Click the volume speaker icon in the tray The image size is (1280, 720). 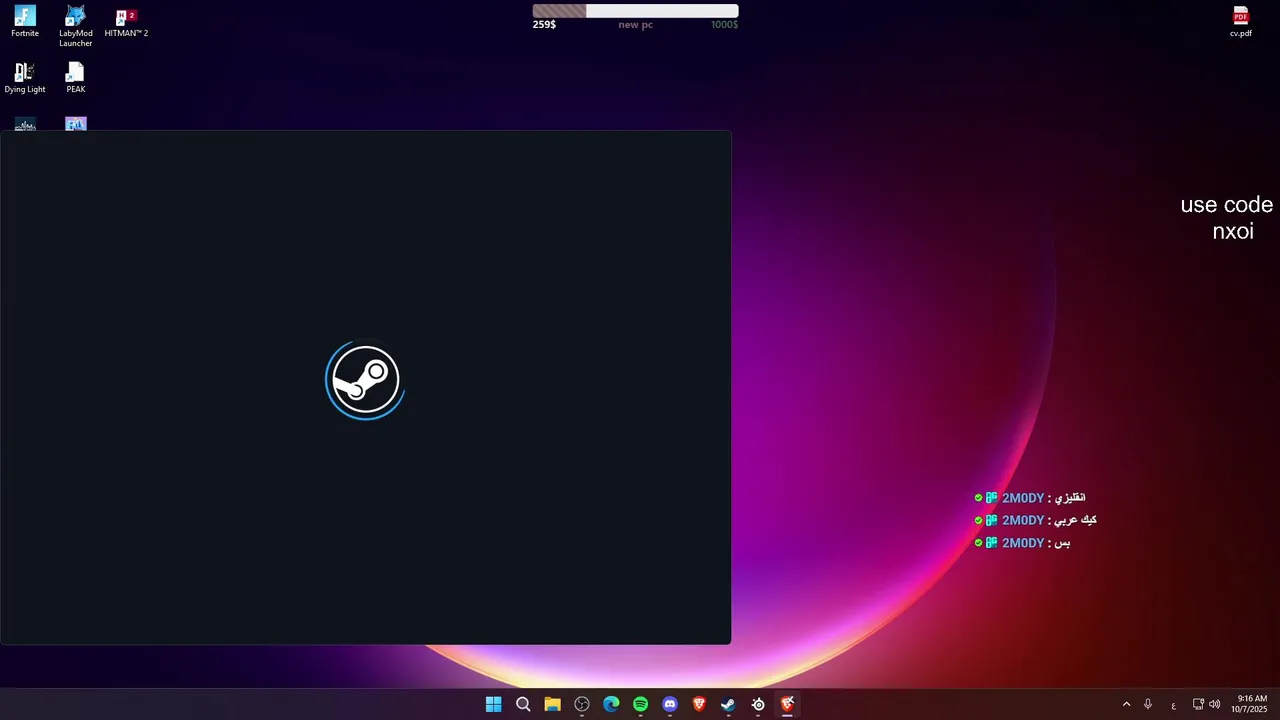point(1215,704)
